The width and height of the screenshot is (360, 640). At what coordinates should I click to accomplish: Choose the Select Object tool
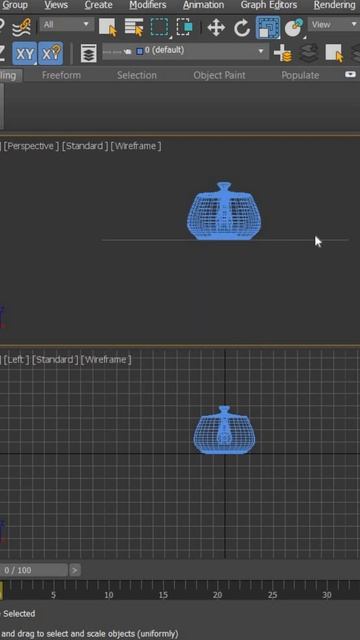(108, 27)
